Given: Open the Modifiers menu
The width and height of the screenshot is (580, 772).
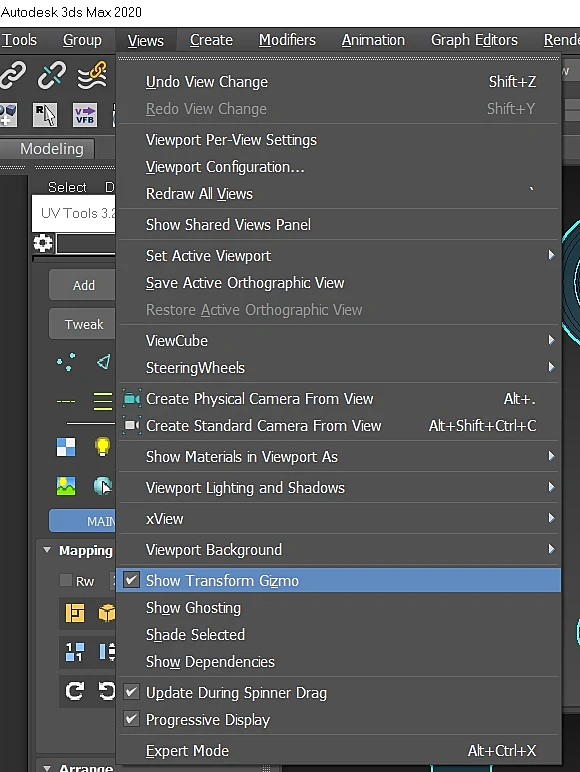Looking at the screenshot, I should pos(287,40).
